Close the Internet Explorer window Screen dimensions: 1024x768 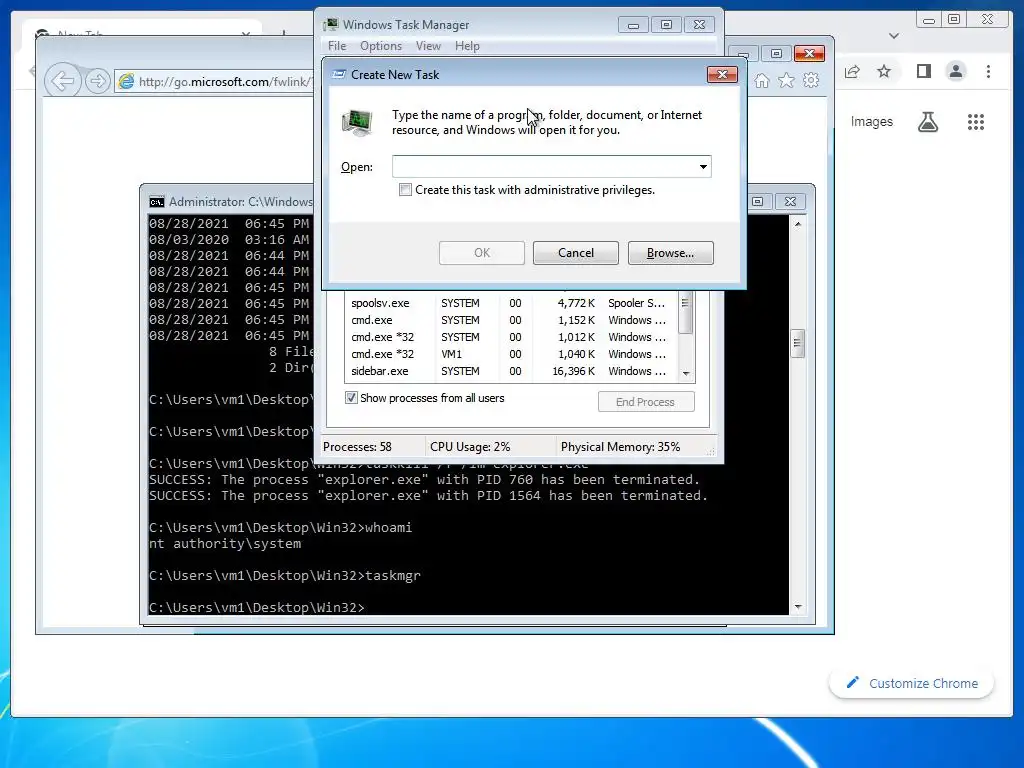pos(810,54)
